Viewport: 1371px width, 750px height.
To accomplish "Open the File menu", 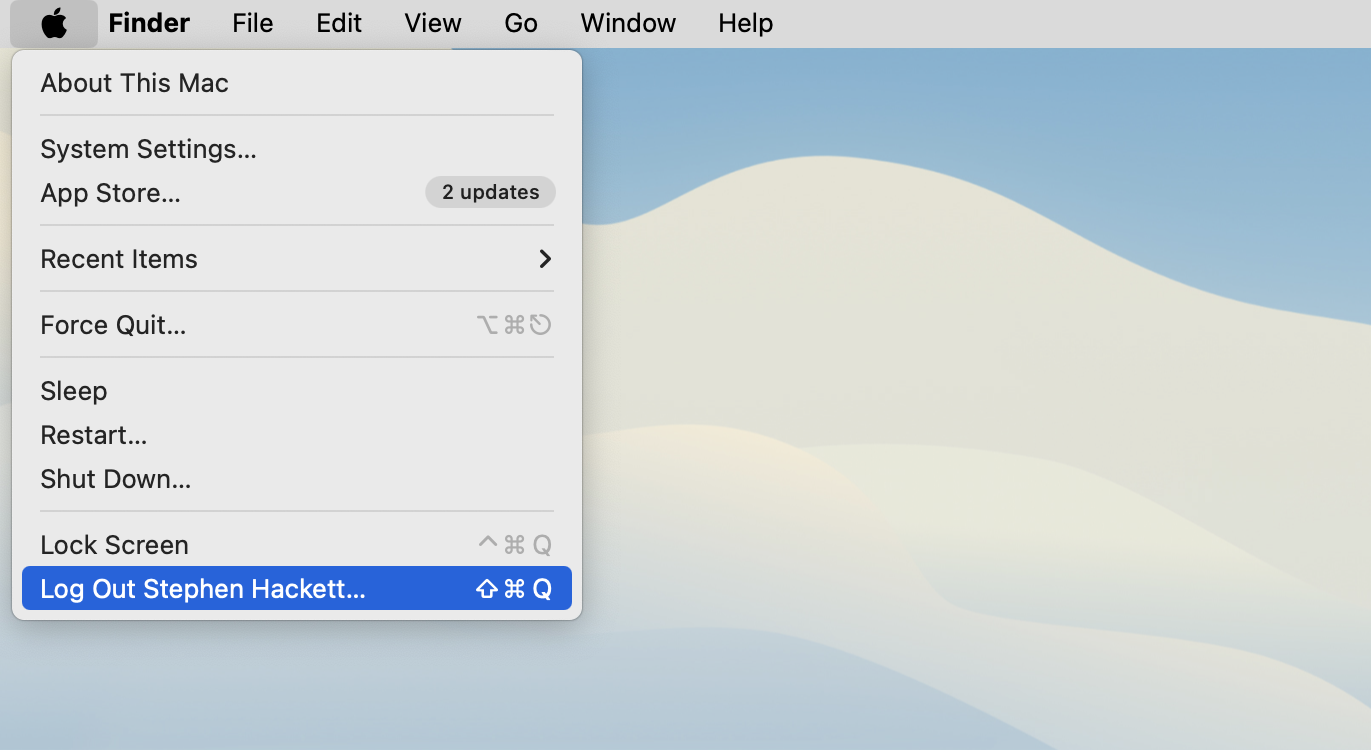I will (253, 23).
